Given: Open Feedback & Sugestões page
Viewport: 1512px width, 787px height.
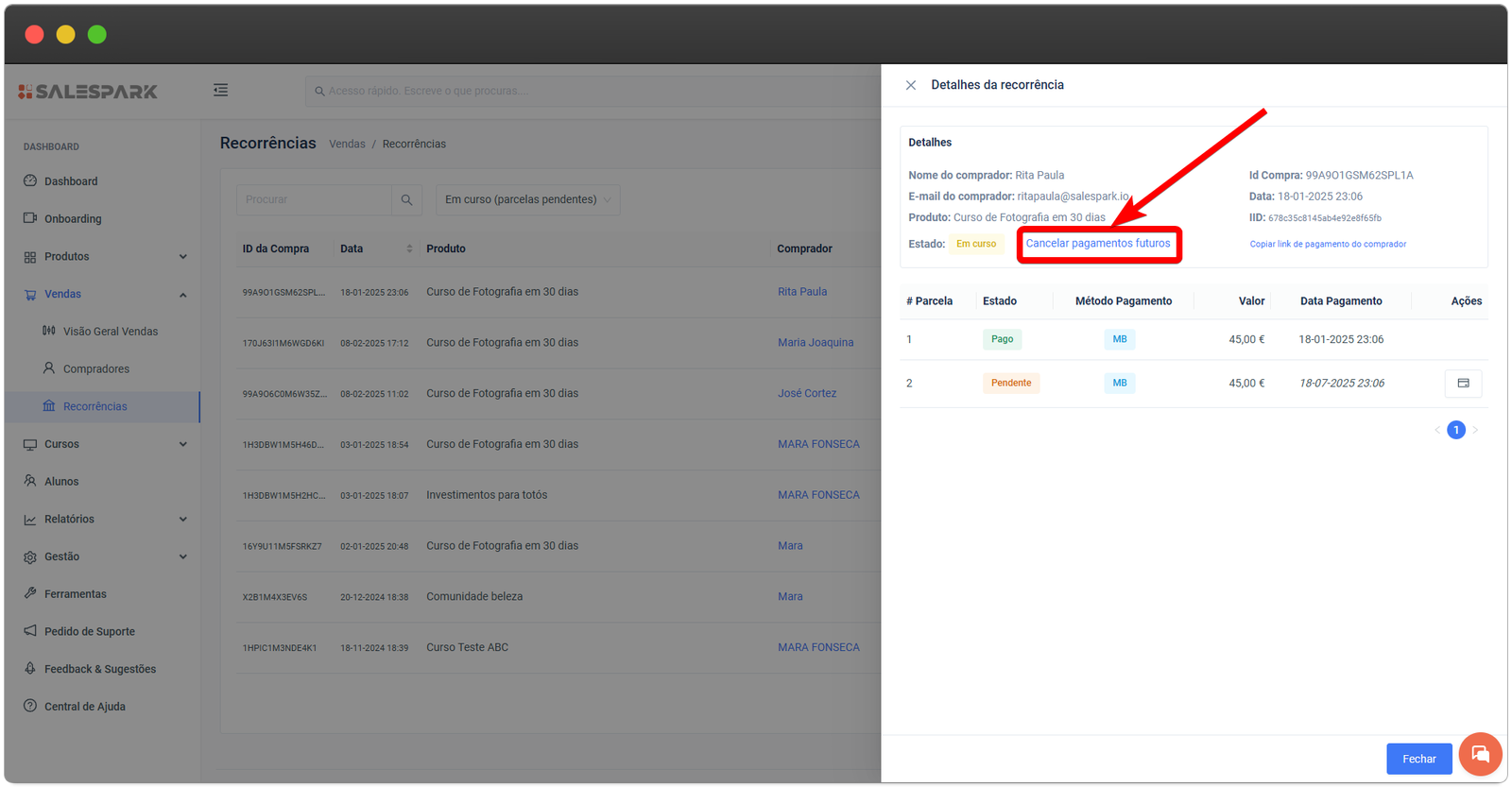Looking at the screenshot, I should [100, 669].
